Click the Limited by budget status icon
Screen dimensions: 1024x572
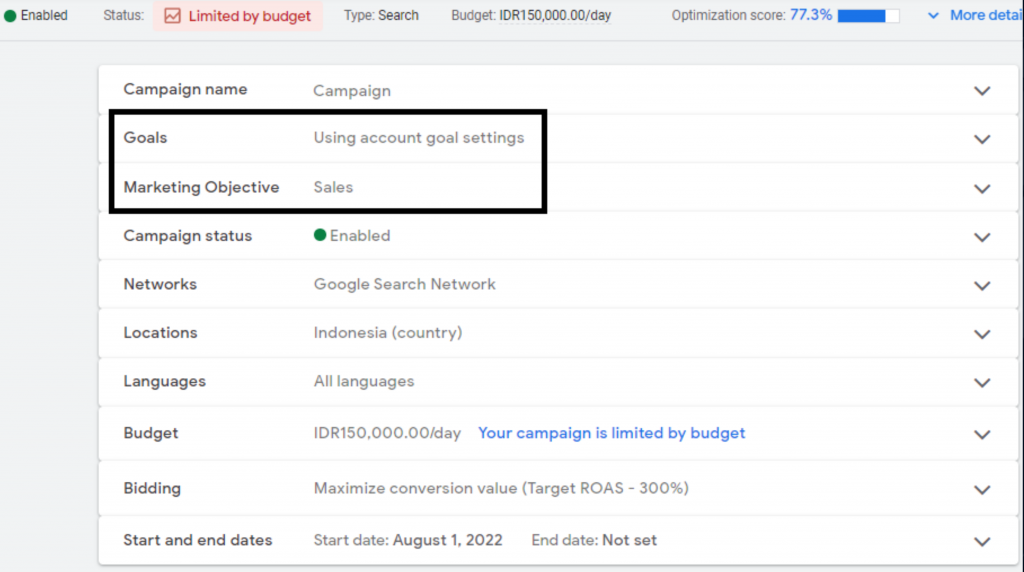pos(171,16)
